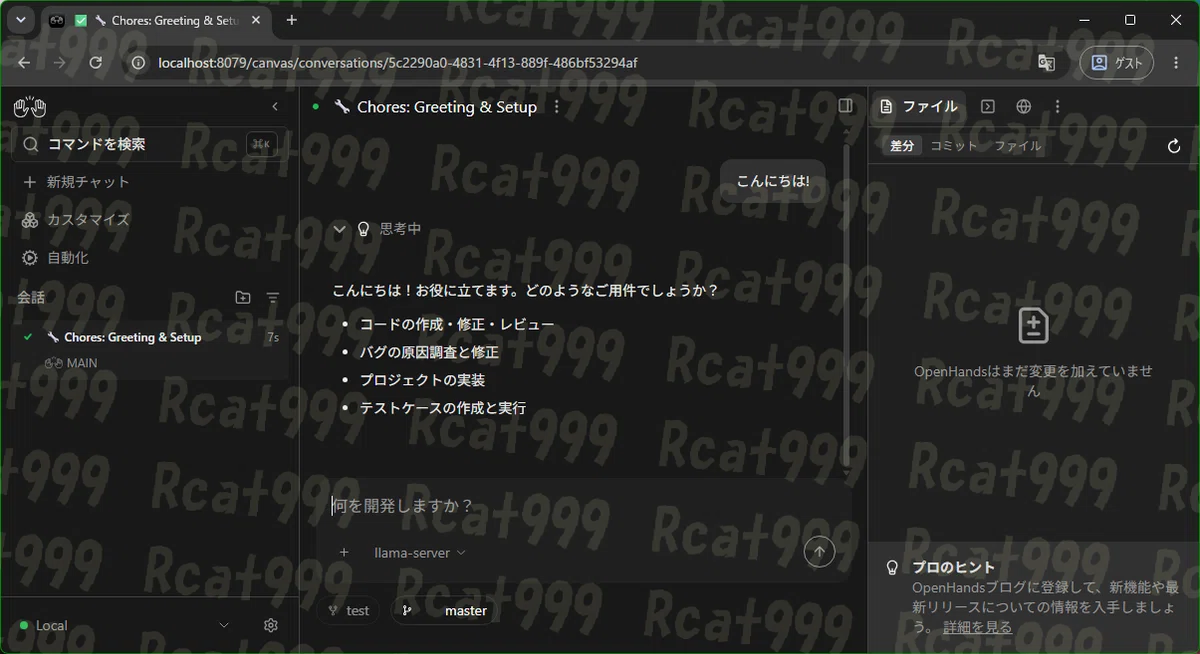Click the MAIN branch label
This screenshot has height=654, width=1200.
[x=82, y=363]
